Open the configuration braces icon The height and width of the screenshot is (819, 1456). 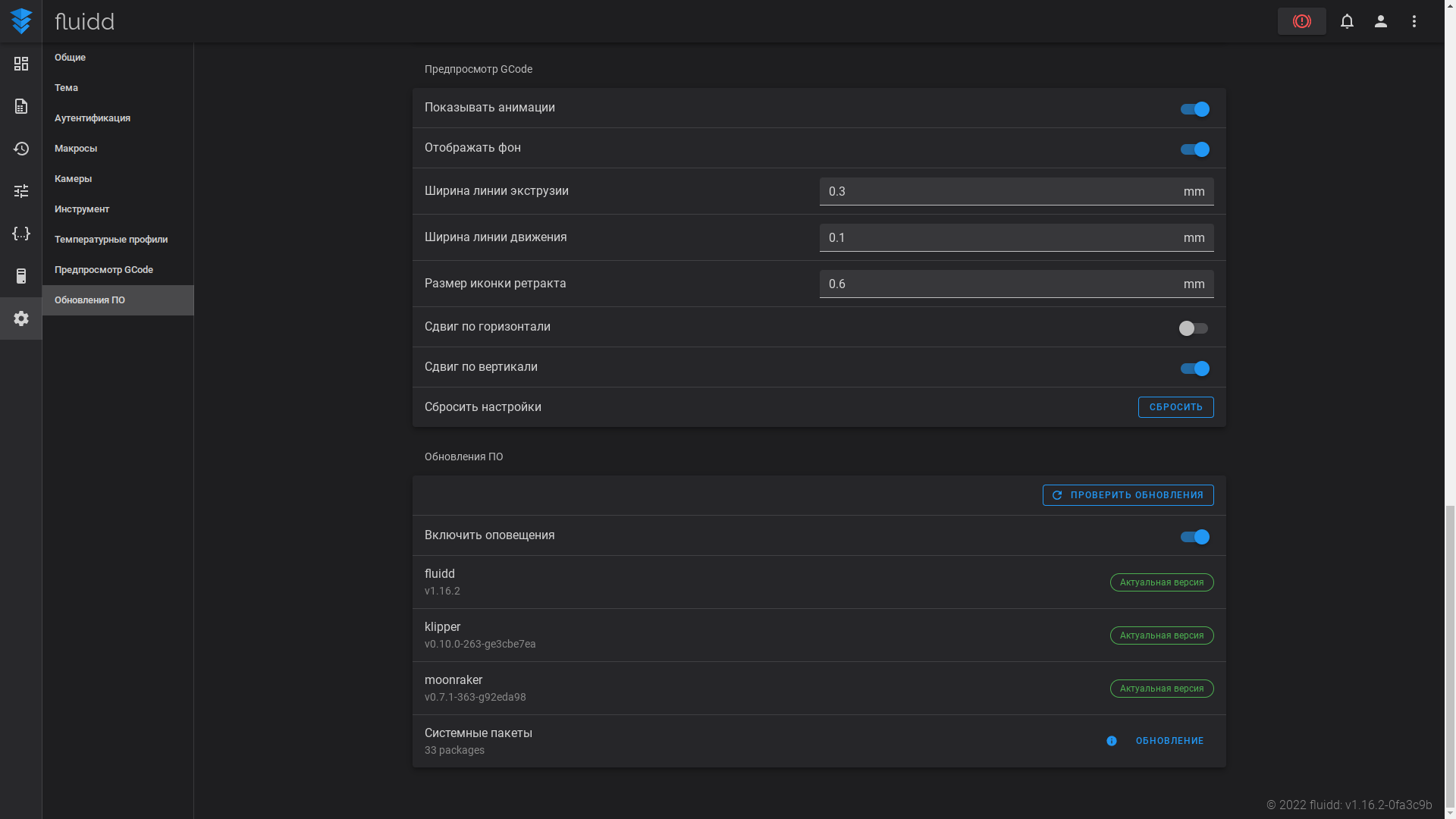point(21,234)
